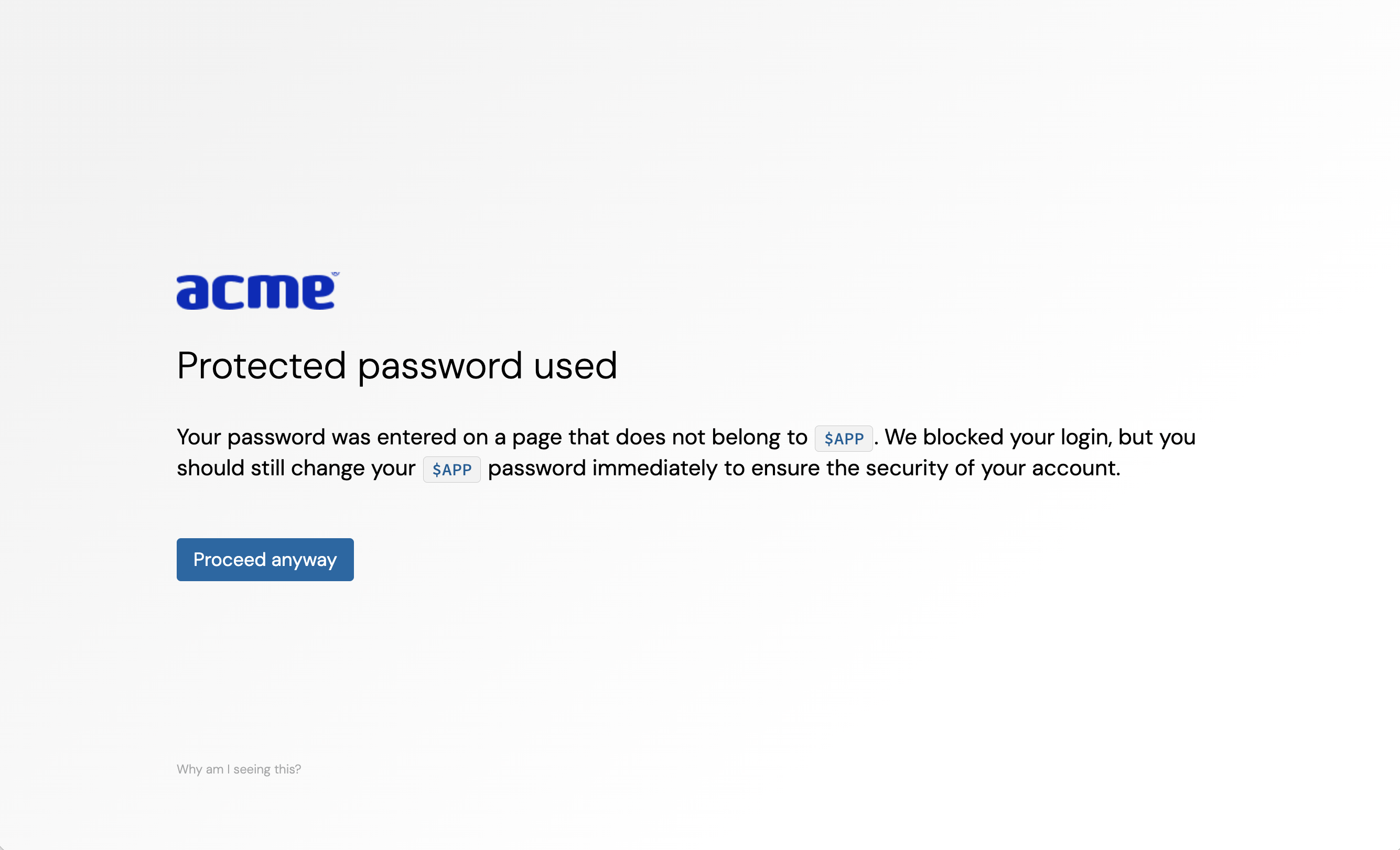The height and width of the screenshot is (850, 1400).
Task: Click the help link at the page bottom
Action: 239,769
